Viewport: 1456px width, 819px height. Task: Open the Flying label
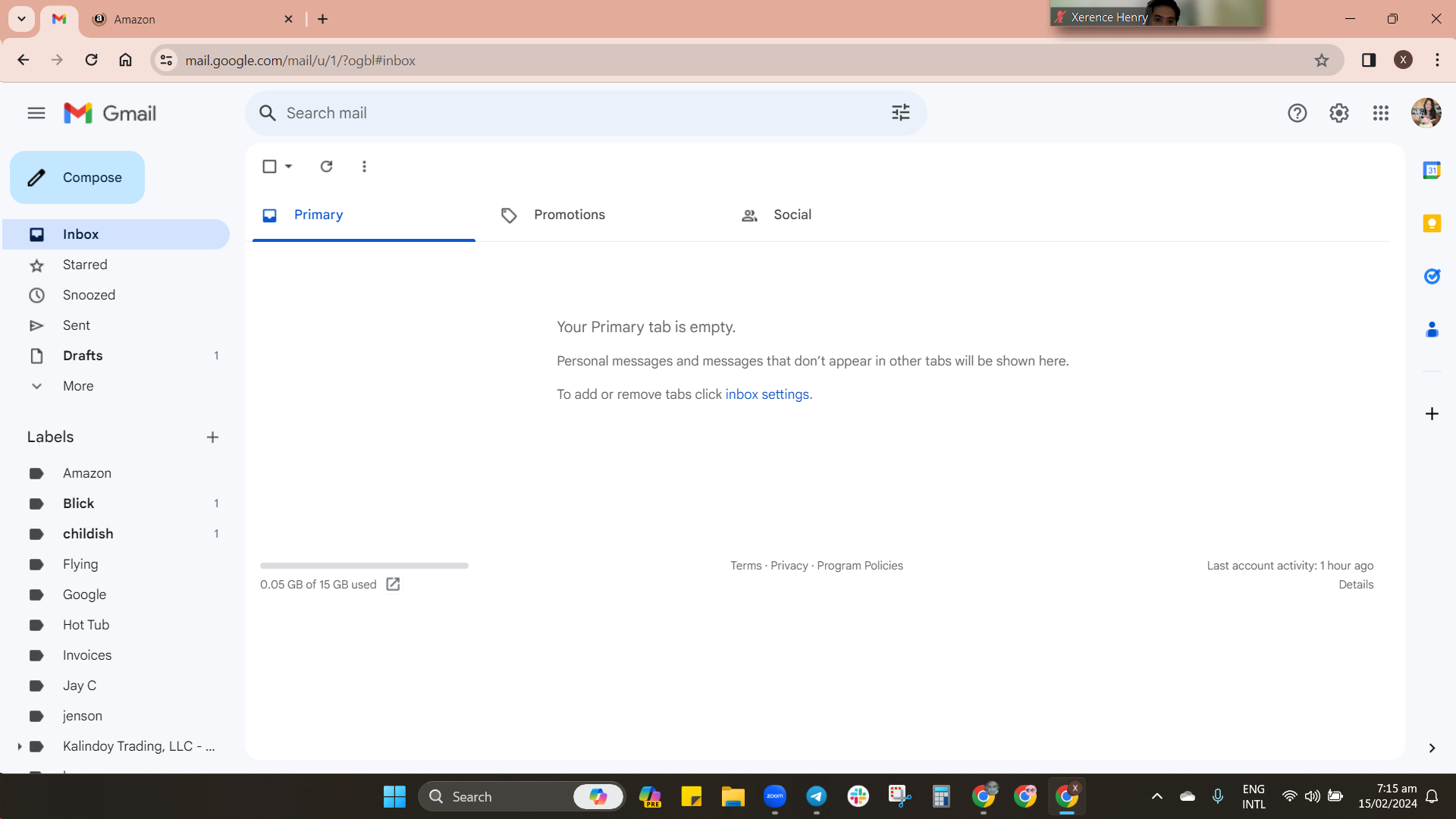tap(115, 564)
